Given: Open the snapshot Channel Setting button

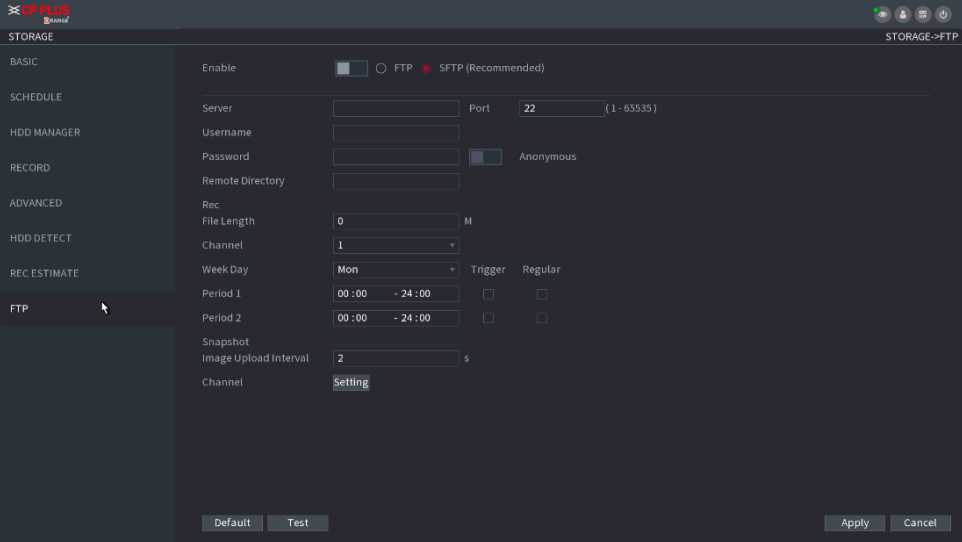Looking at the screenshot, I should pos(351,382).
